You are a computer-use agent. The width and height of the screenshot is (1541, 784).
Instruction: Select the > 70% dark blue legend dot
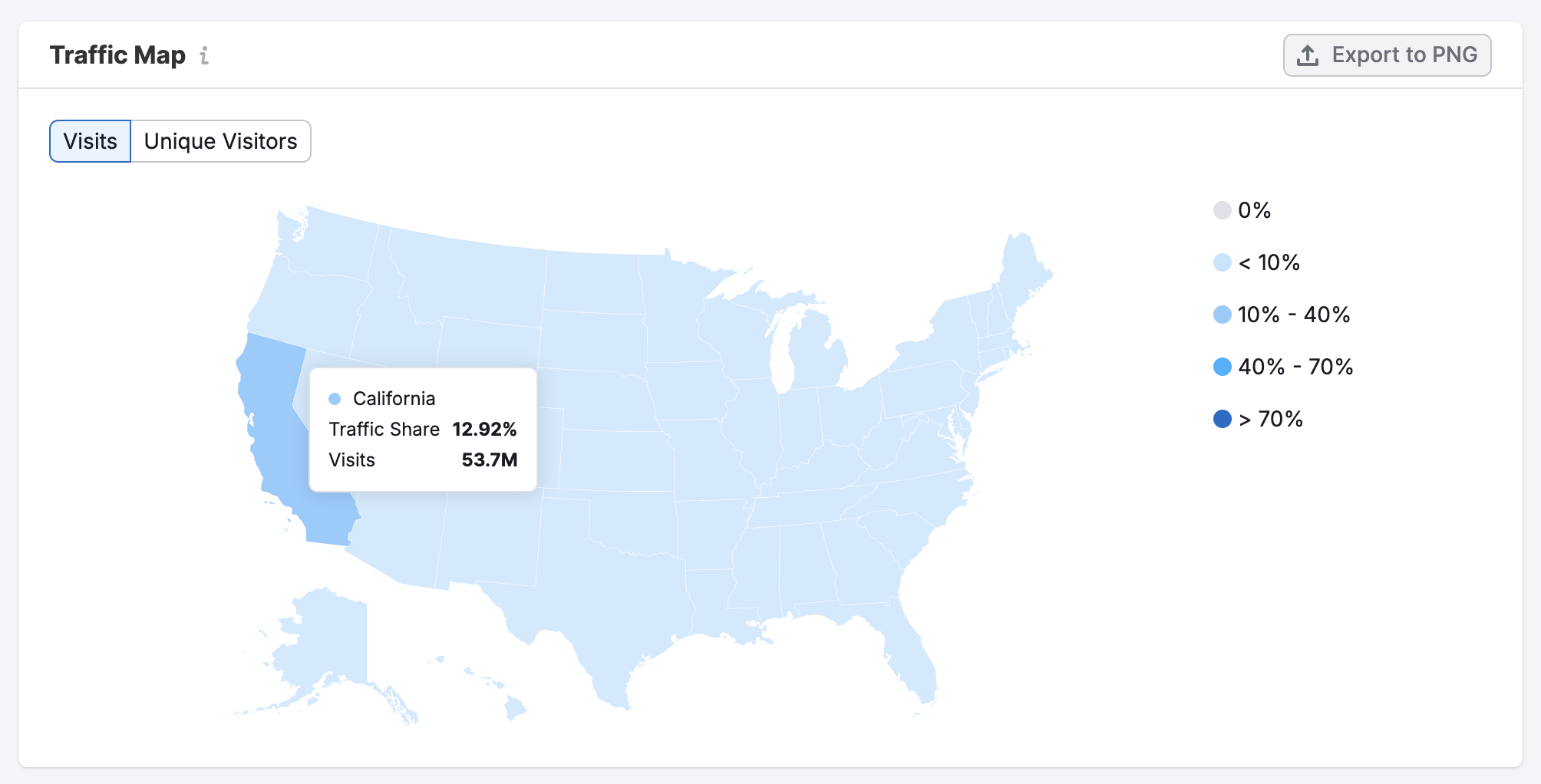[1222, 418]
